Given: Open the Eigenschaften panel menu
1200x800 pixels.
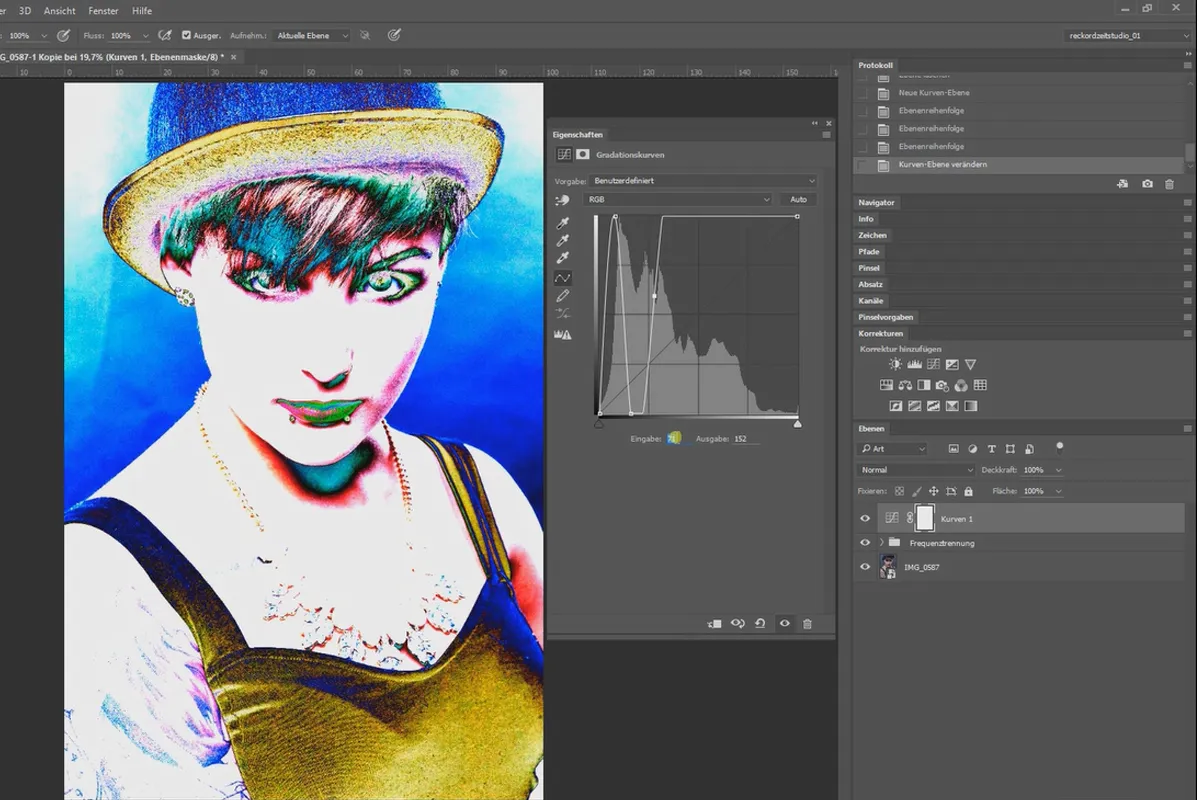Looking at the screenshot, I should 826,135.
